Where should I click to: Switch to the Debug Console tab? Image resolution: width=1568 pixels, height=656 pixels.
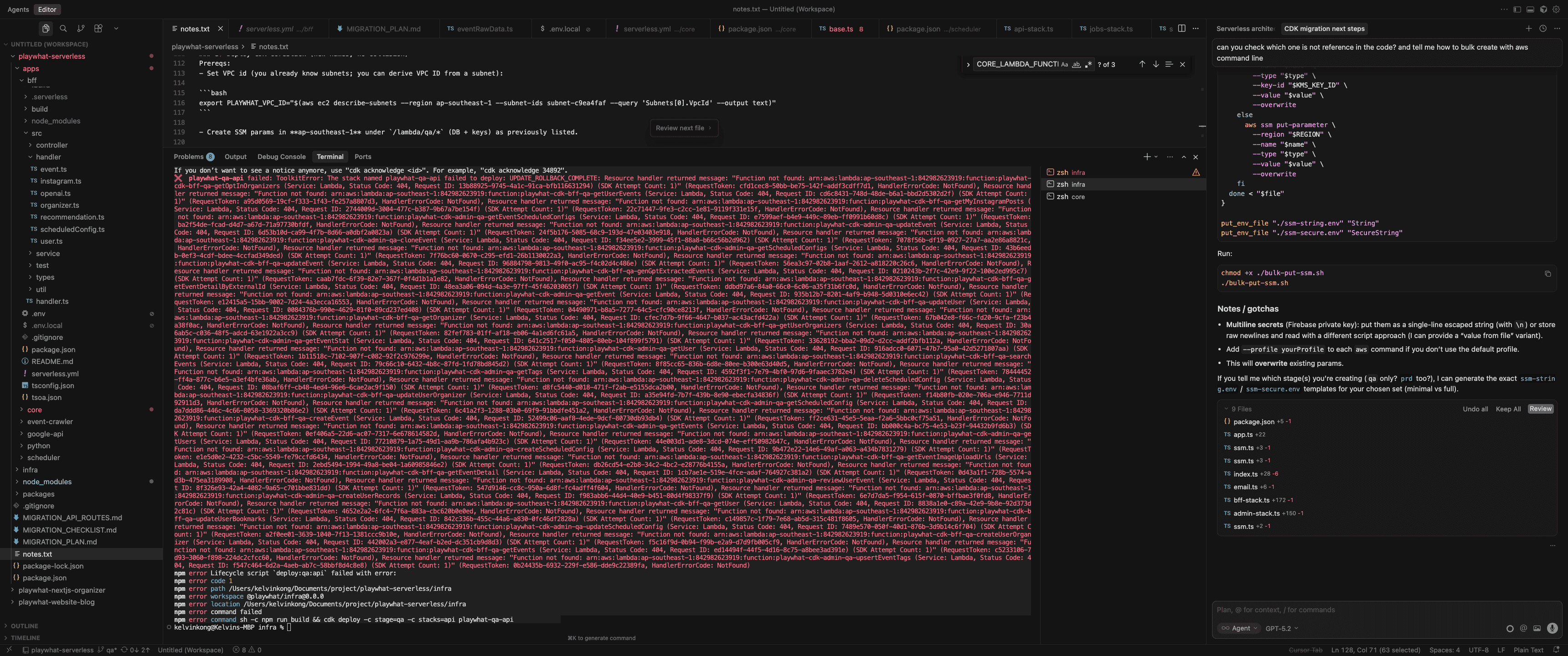281,156
